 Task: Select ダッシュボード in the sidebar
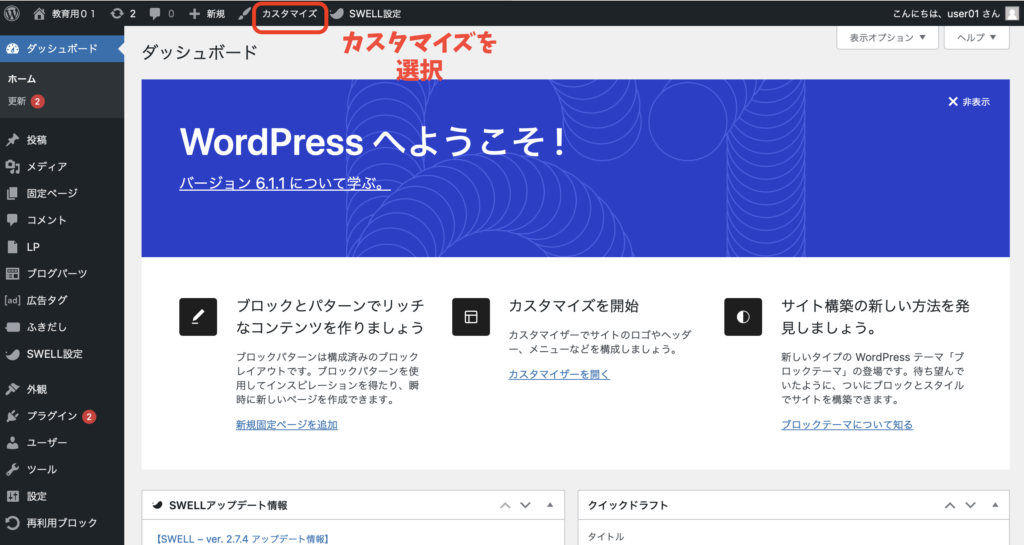pyautogui.click(x=62, y=48)
